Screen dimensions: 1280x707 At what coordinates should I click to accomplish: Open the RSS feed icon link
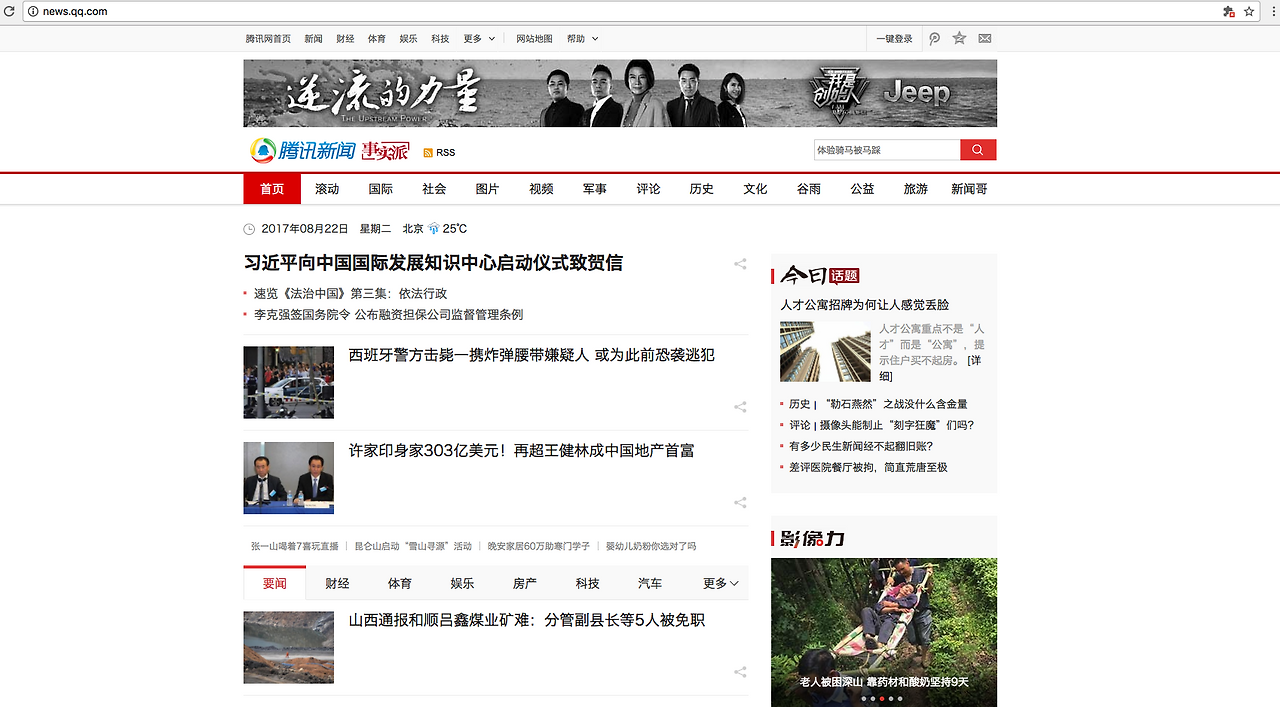coord(439,152)
